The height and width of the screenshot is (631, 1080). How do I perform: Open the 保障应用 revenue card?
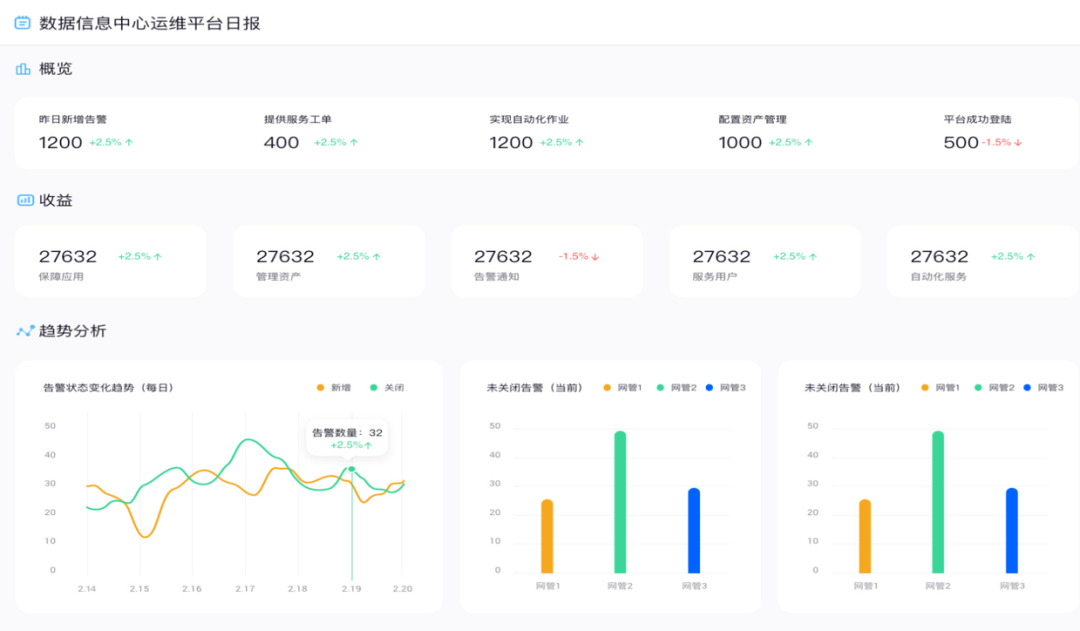click(110, 262)
